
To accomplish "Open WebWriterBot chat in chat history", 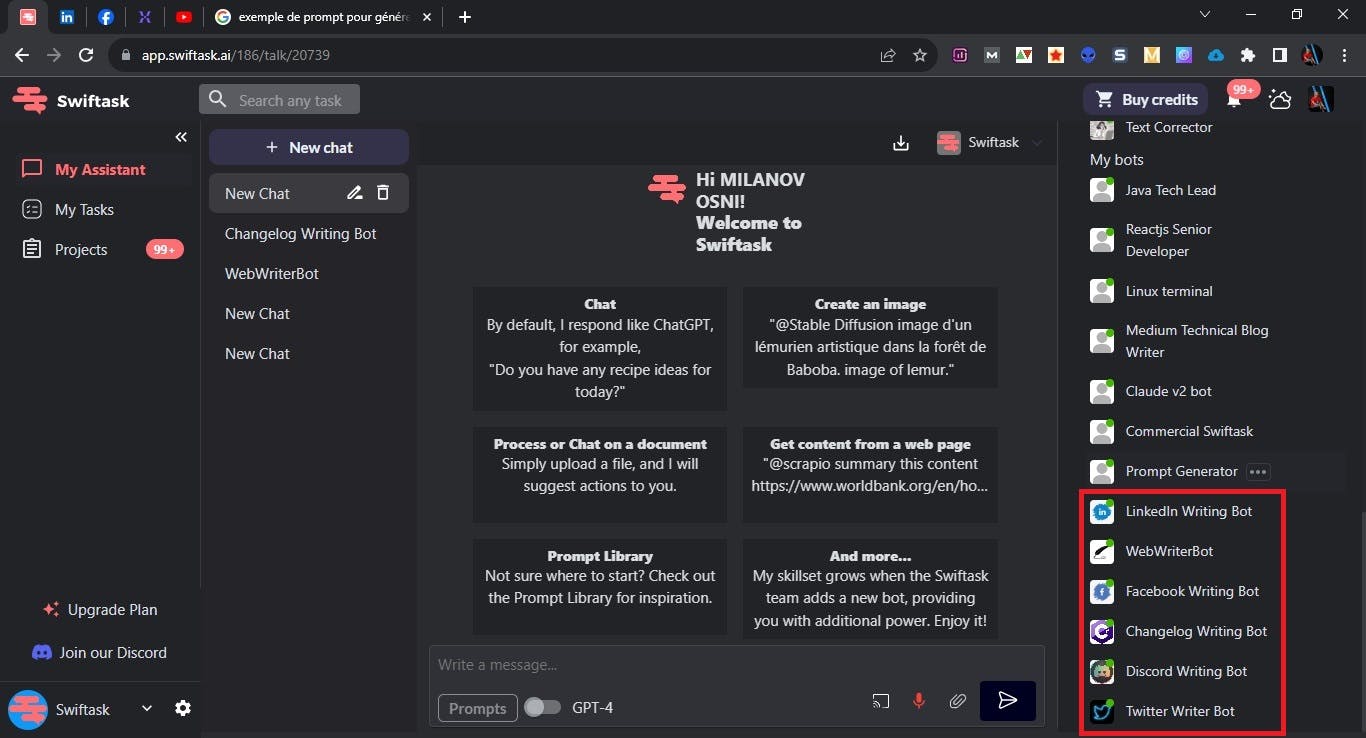I will click(272, 273).
